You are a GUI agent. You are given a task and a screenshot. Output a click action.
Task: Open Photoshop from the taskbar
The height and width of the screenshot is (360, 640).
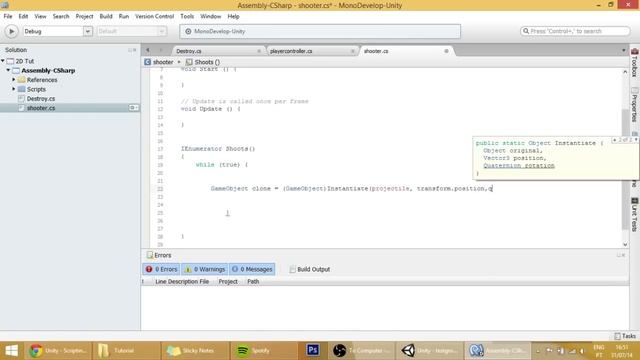(x=313, y=351)
